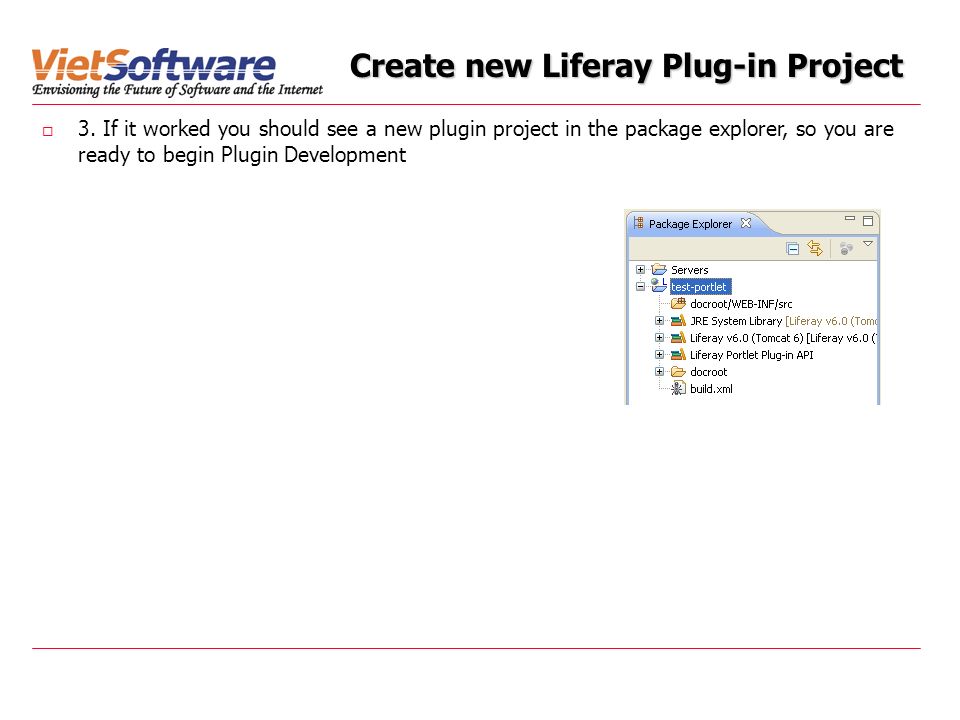Expand the docroot folder node
The image size is (960, 720).
(659, 372)
